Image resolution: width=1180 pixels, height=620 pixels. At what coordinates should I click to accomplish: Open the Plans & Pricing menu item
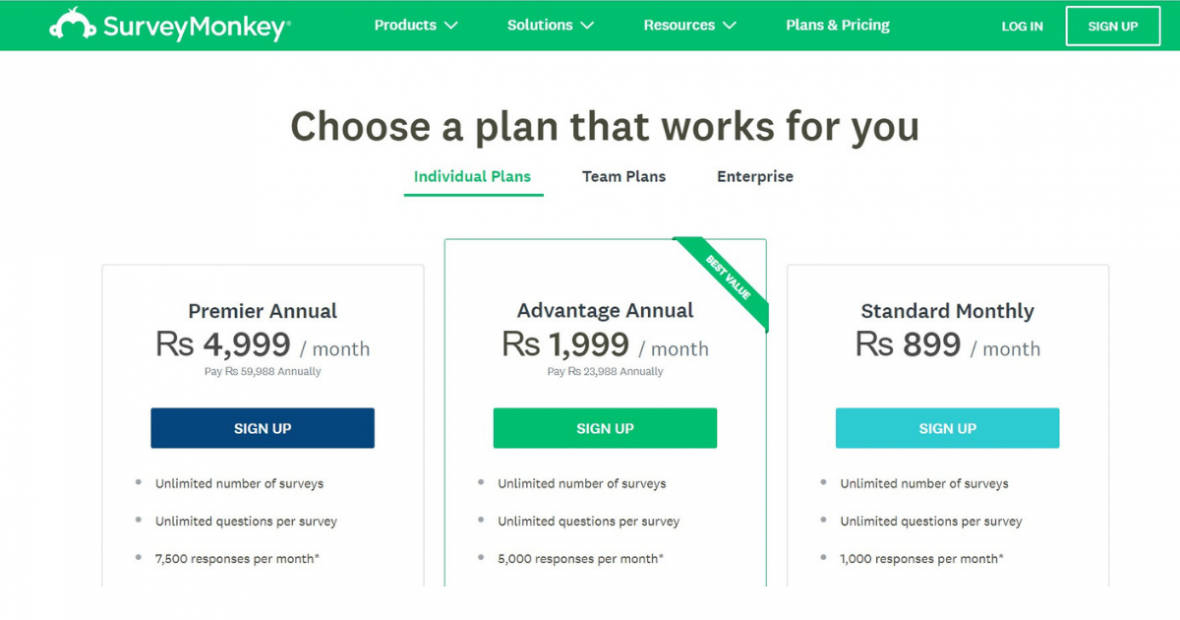click(837, 25)
